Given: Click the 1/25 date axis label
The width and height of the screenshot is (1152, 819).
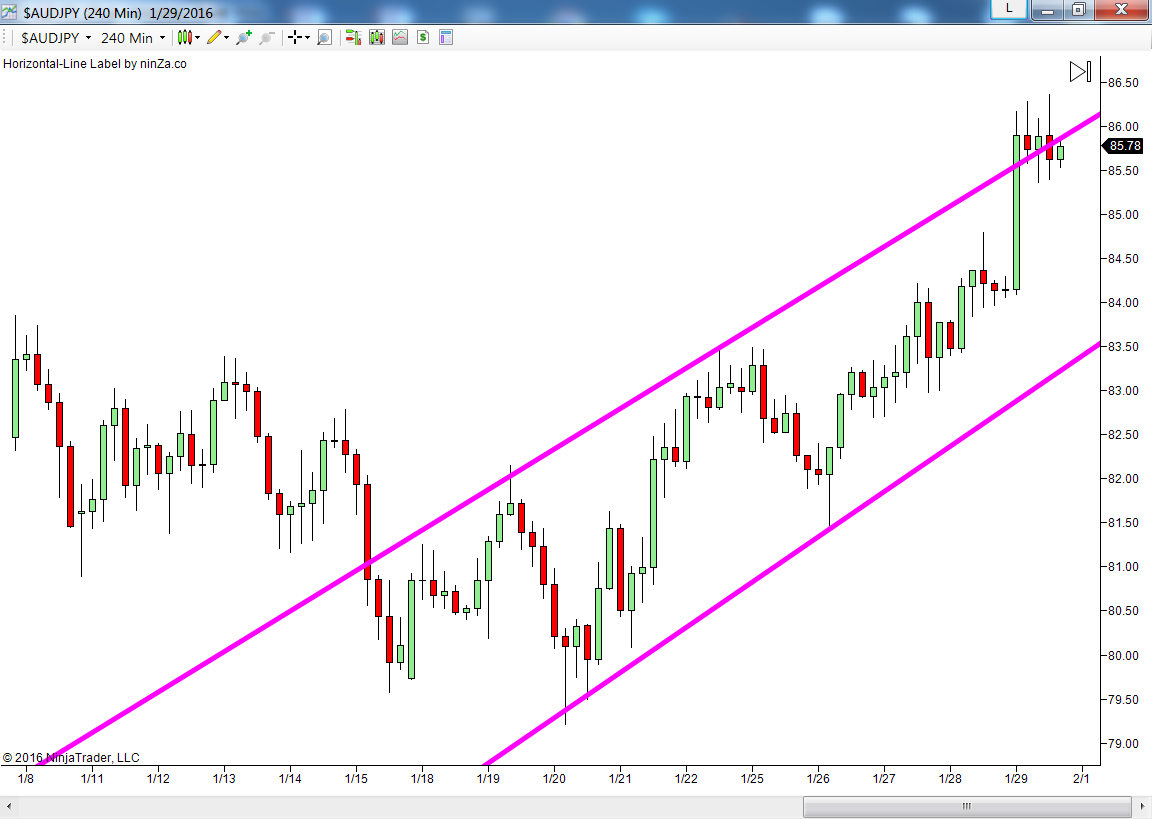Looking at the screenshot, I should 752,778.
